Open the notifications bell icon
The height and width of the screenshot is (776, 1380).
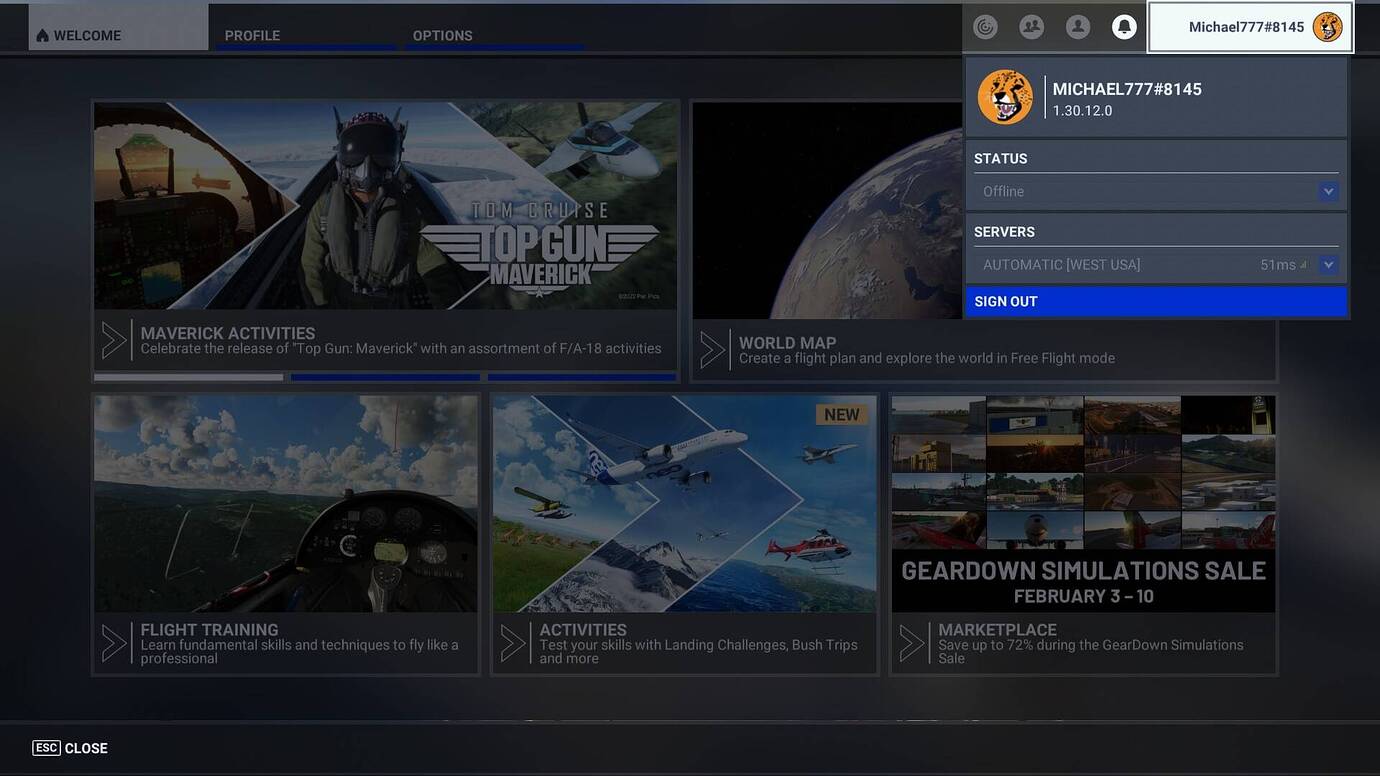(x=1124, y=27)
